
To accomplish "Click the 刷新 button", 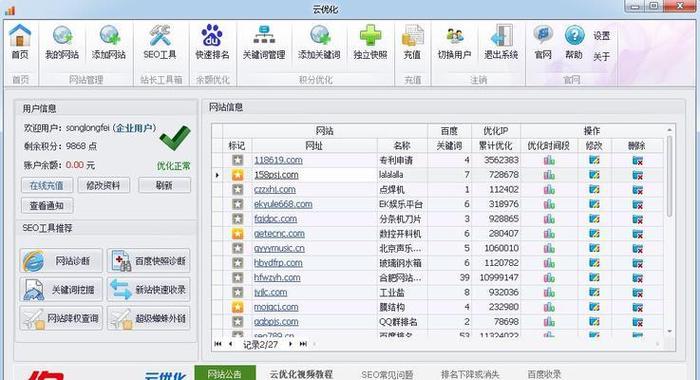I will coord(164,185).
